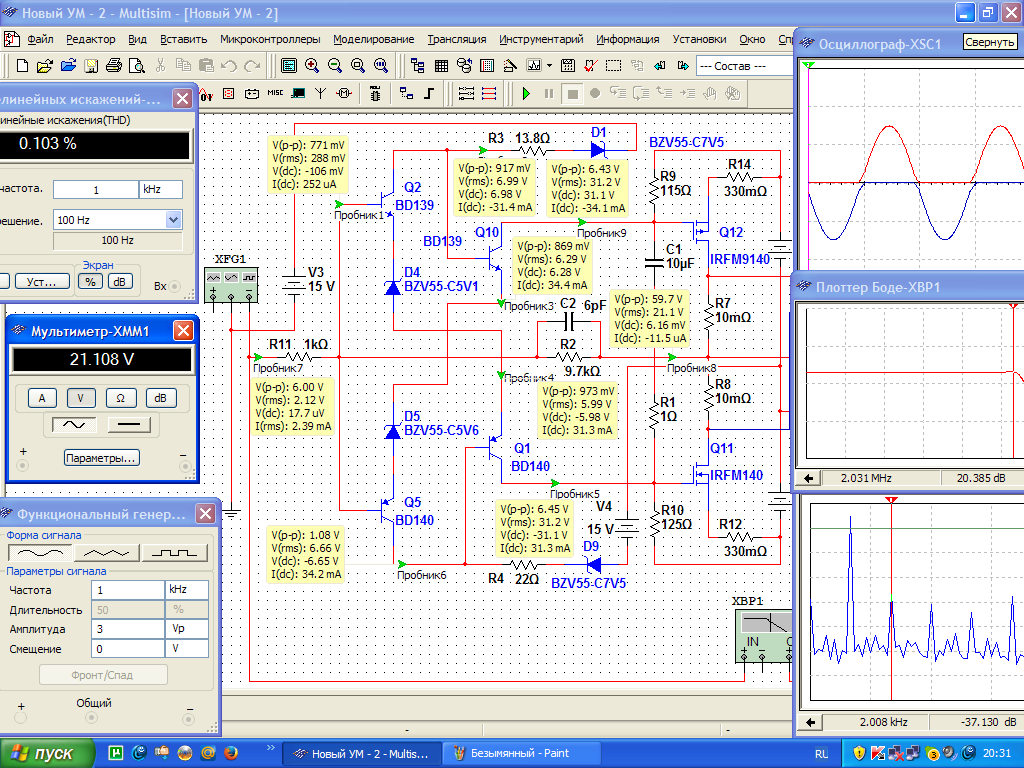Select sine waveform in function generator
The height and width of the screenshot is (768, 1024).
40,552
